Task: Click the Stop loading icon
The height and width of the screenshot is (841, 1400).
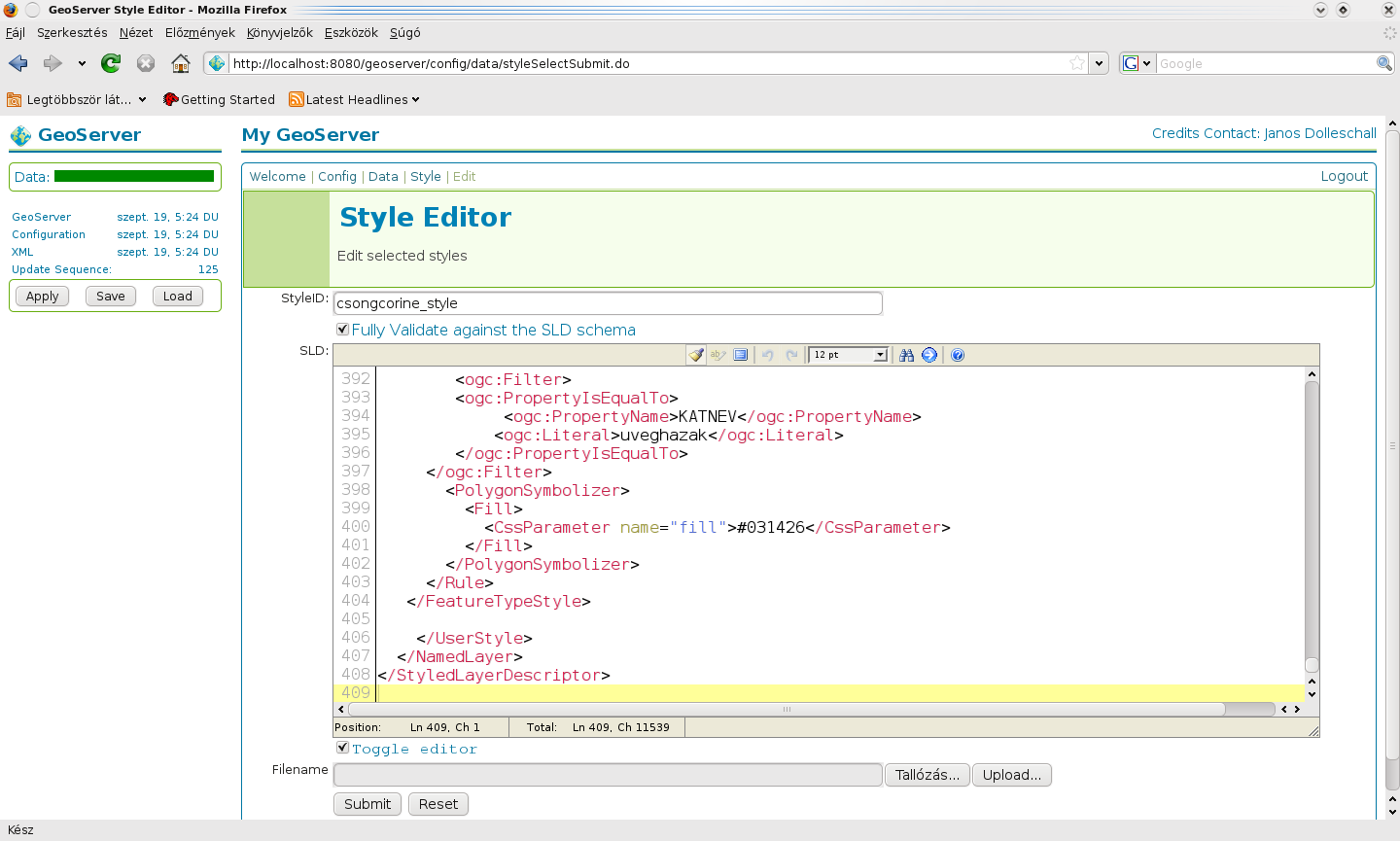Action: (146, 63)
